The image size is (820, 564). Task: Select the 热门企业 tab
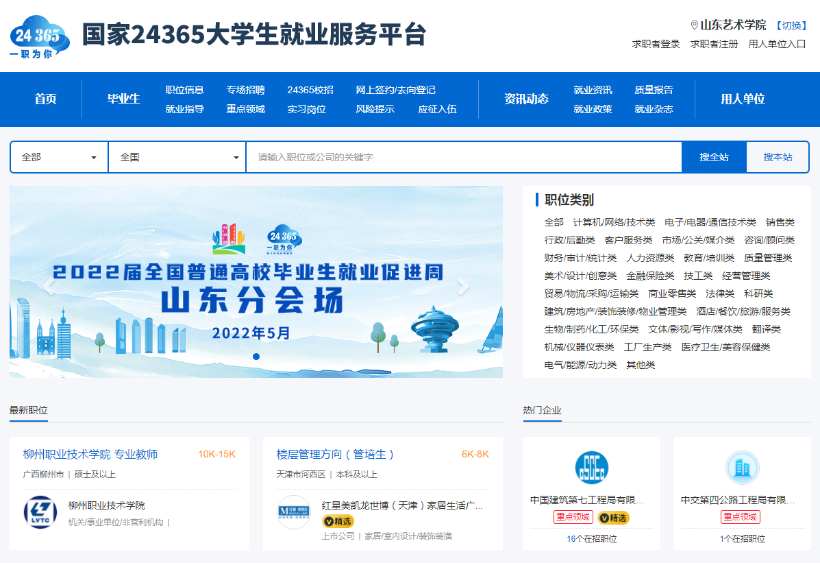[x=542, y=410]
